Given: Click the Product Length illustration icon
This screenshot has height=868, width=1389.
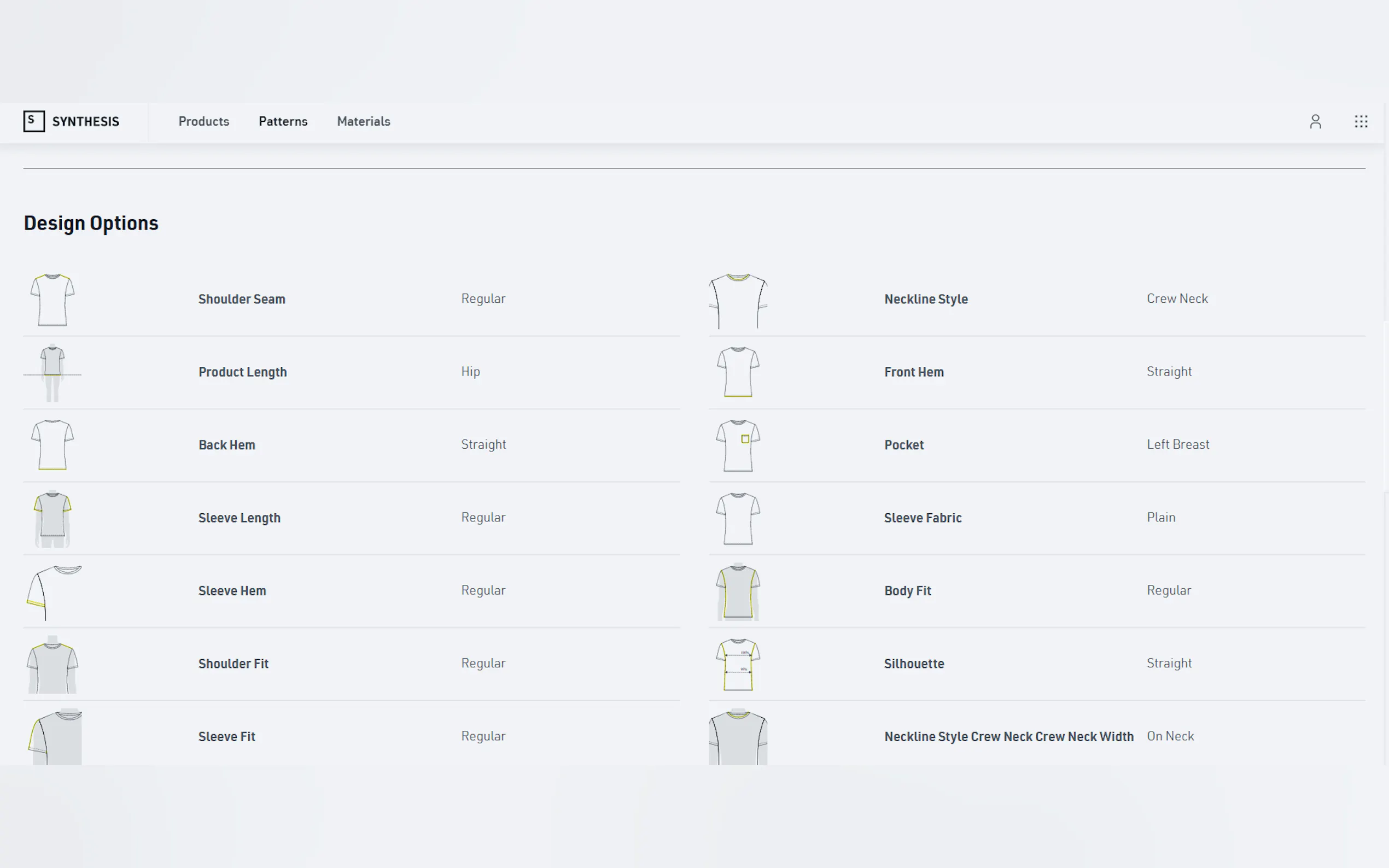Looking at the screenshot, I should point(52,373).
